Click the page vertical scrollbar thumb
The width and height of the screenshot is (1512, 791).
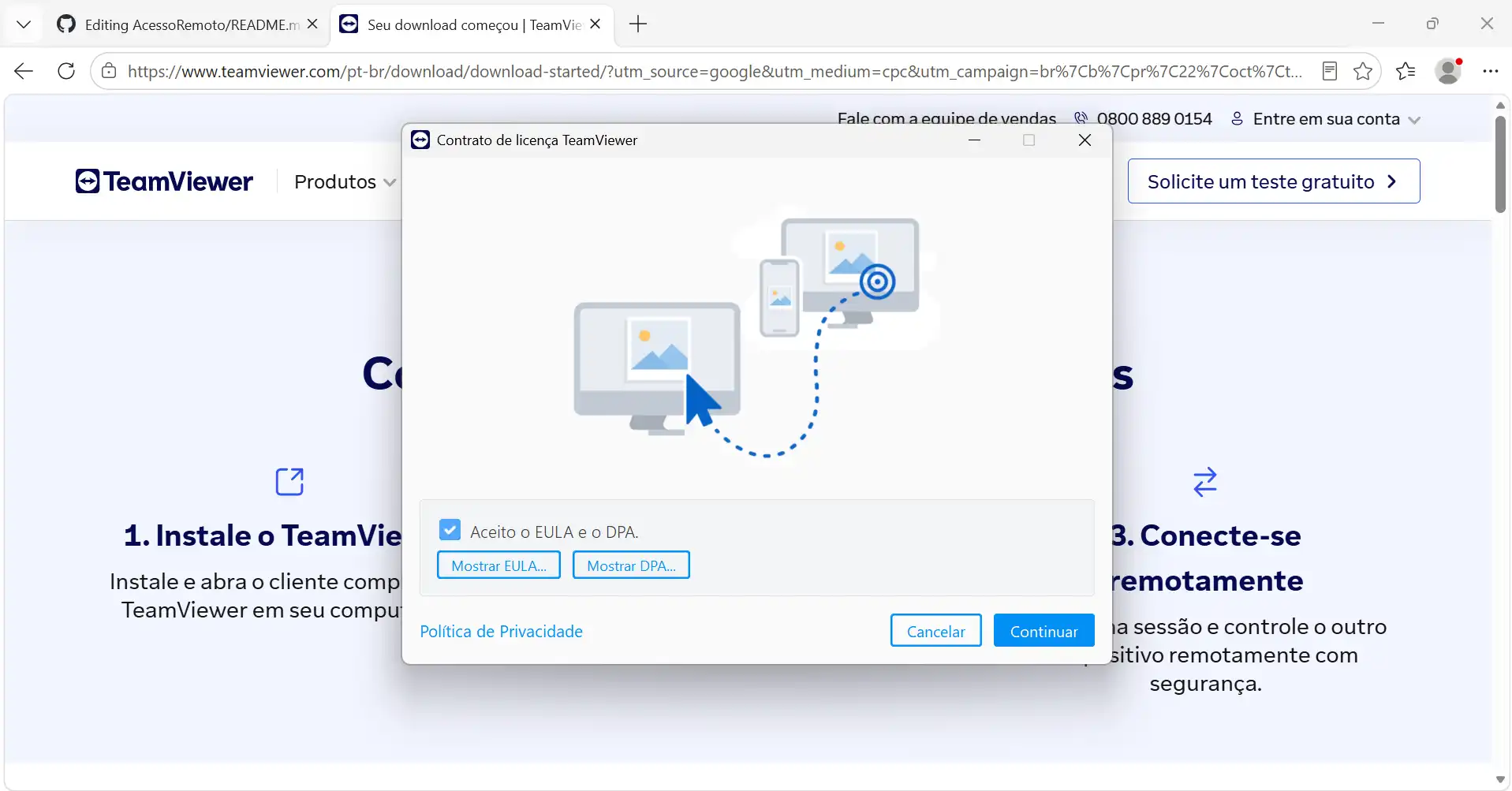1500,164
